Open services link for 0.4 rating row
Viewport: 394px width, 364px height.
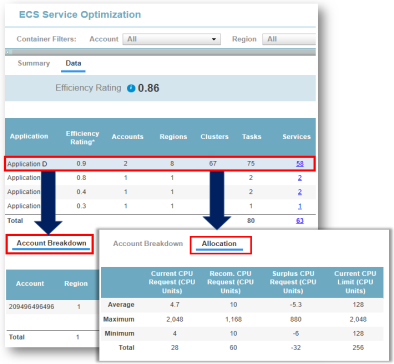(300, 192)
